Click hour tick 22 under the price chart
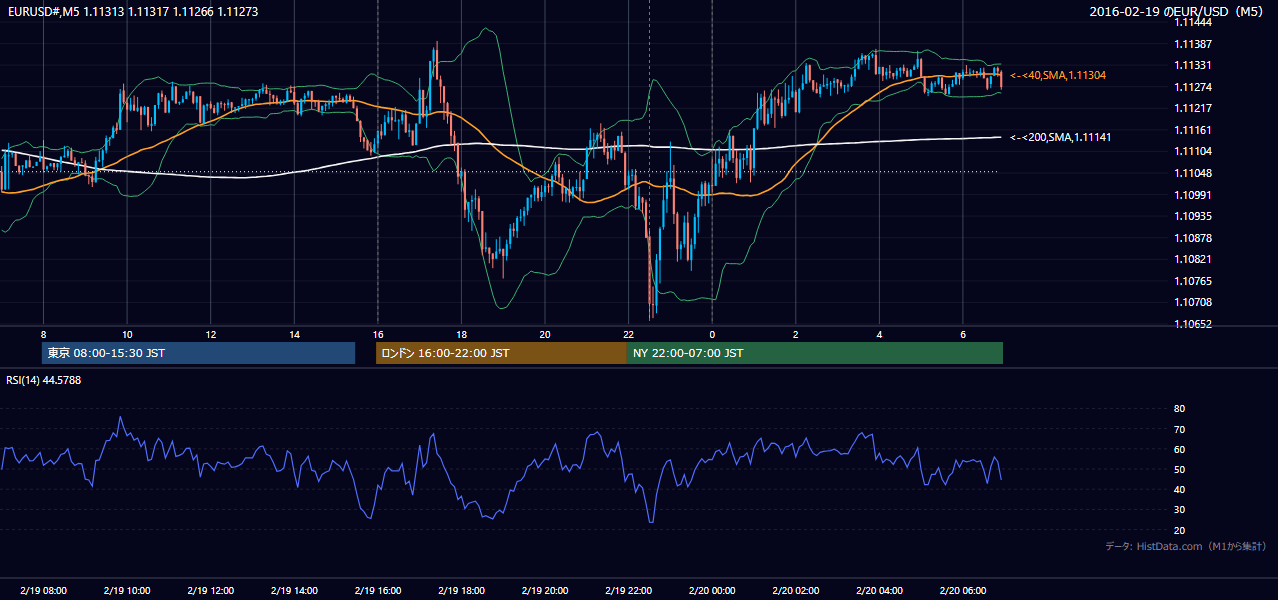This screenshot has height=600, width=1278. click(x=628, y=334)
